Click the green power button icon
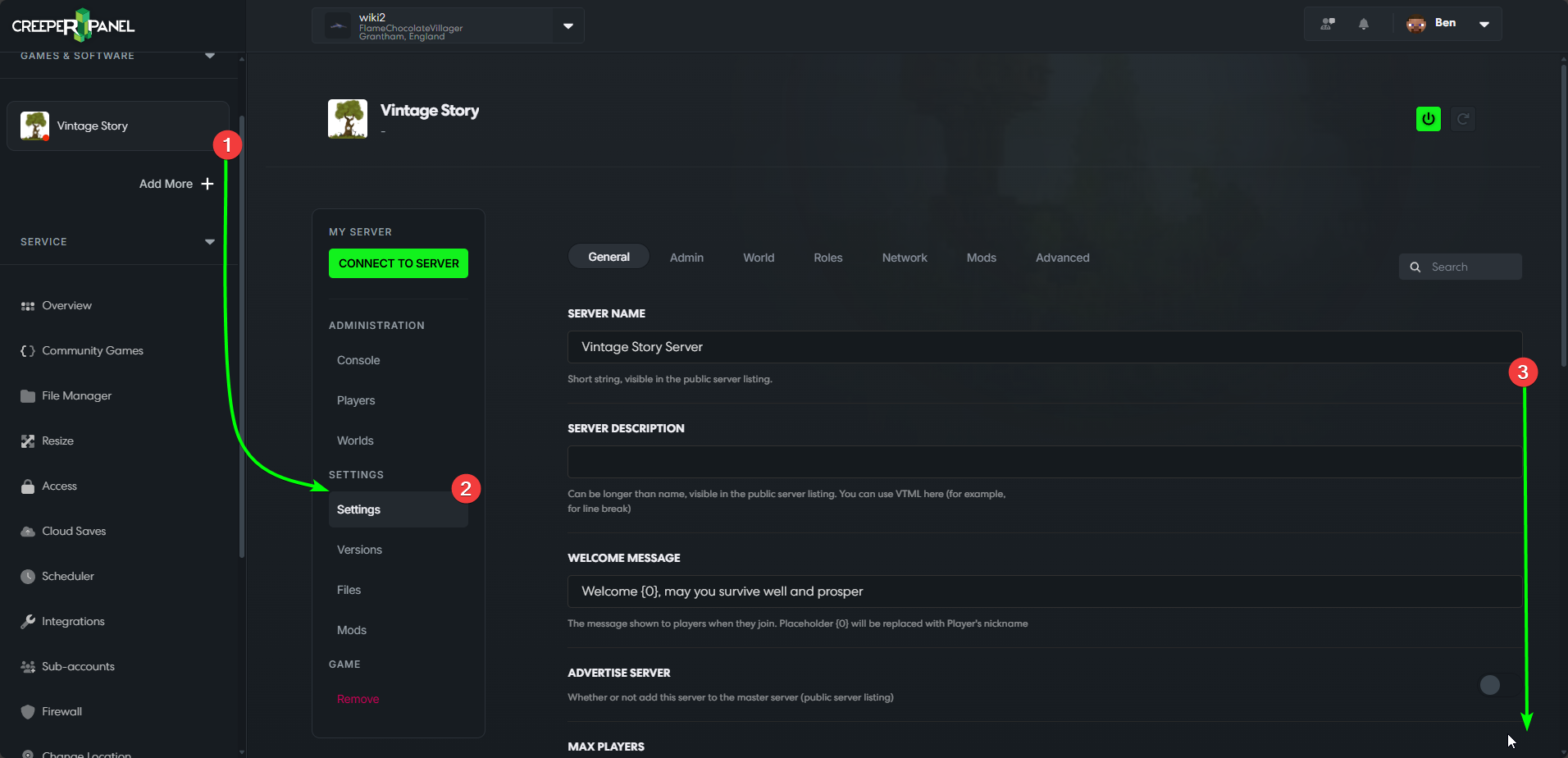This screenshot has width=1568, height=758. tap(1429, 119)
